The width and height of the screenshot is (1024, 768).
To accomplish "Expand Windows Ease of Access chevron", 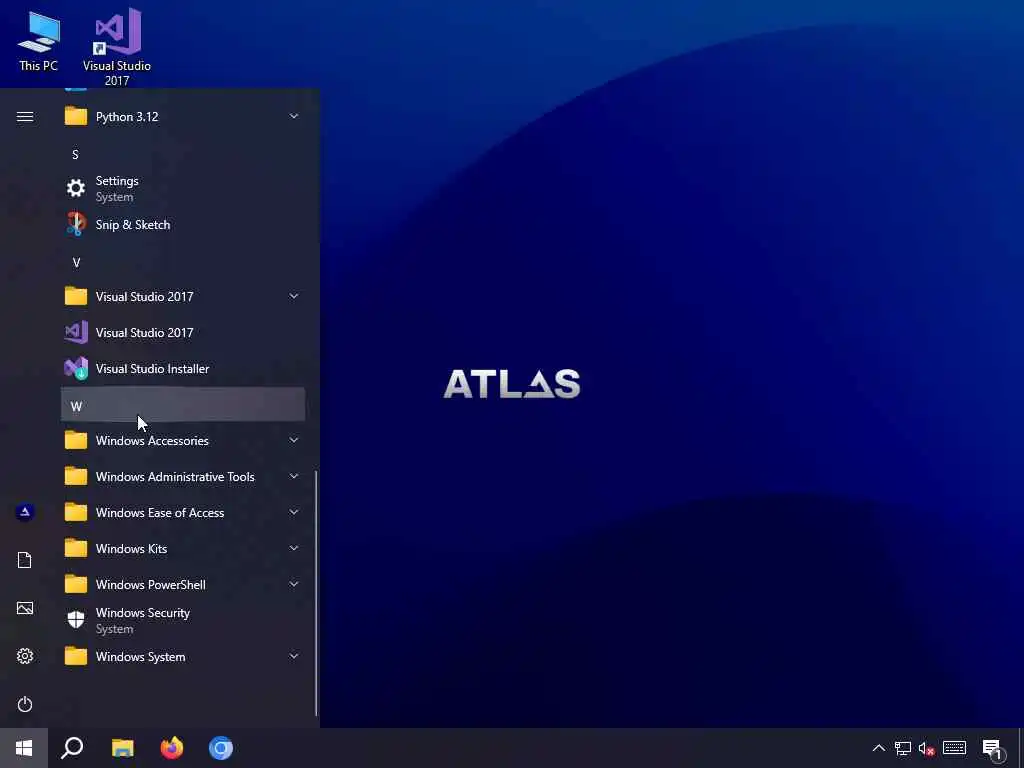I will (x=294, y=512).
